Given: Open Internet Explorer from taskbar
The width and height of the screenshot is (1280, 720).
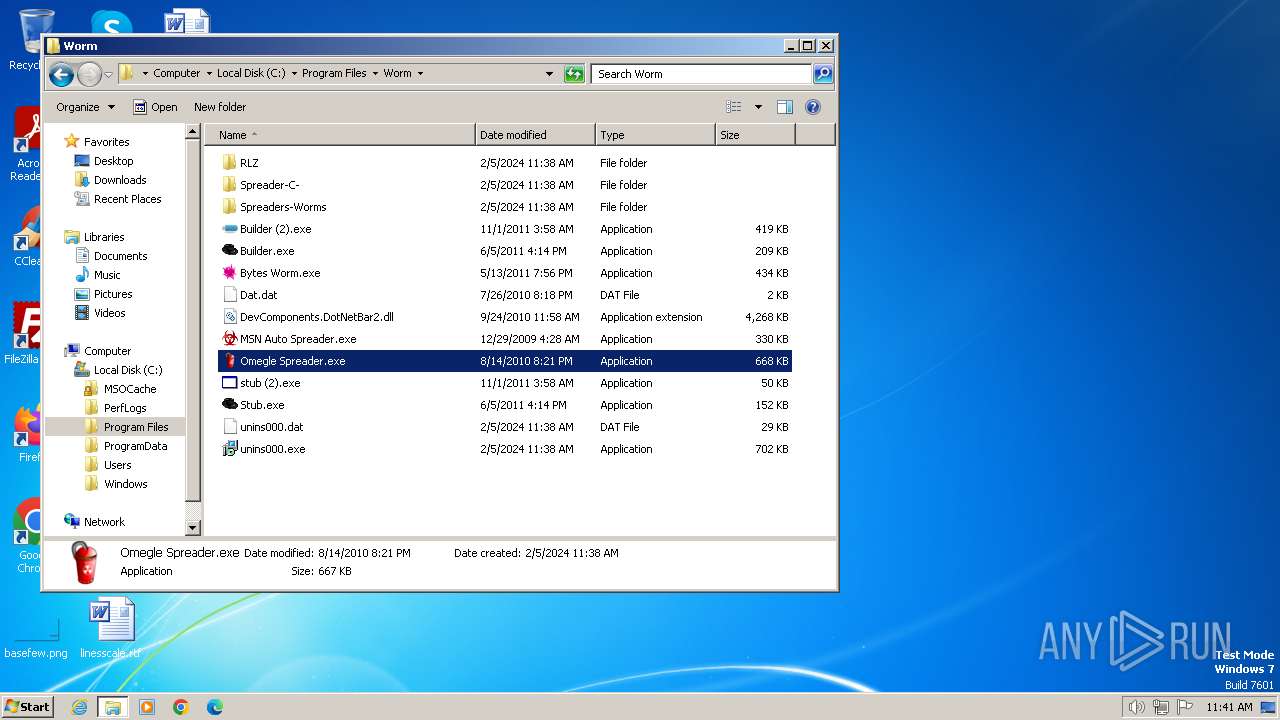Looking at the screenshot, I should point(79,707).
